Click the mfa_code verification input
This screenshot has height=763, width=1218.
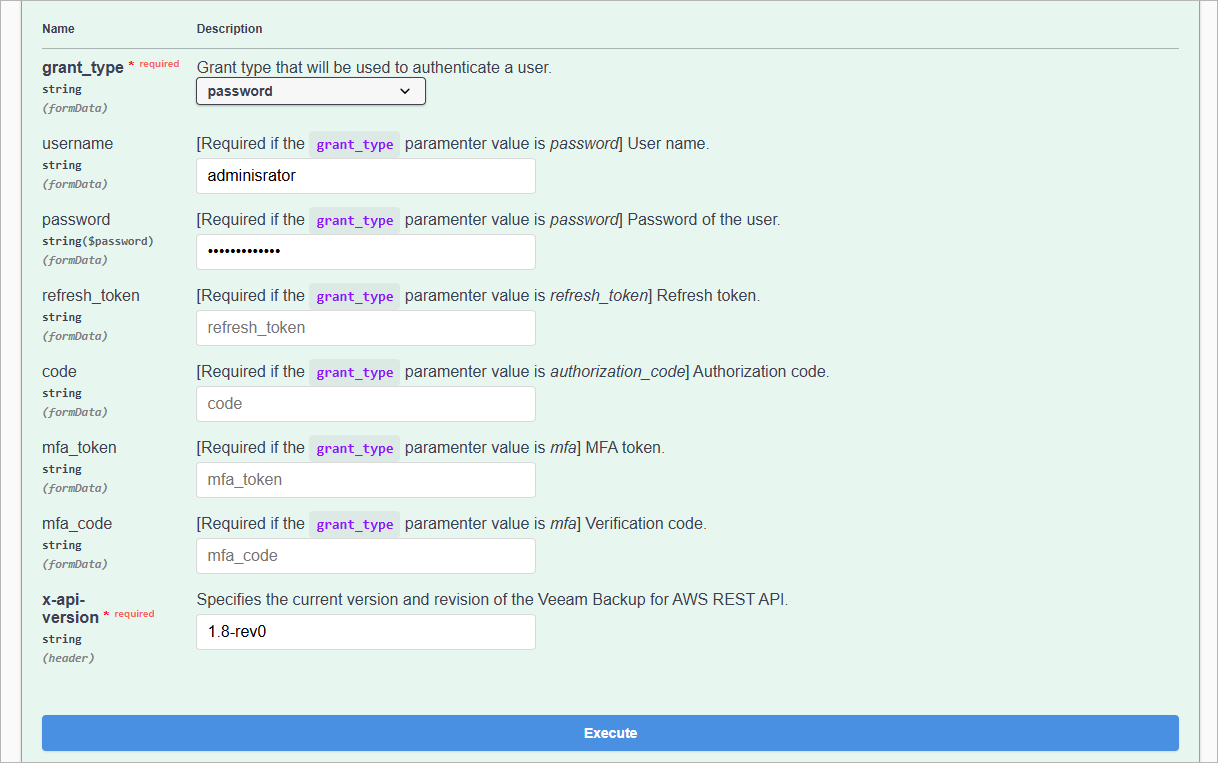coord(365,556)
